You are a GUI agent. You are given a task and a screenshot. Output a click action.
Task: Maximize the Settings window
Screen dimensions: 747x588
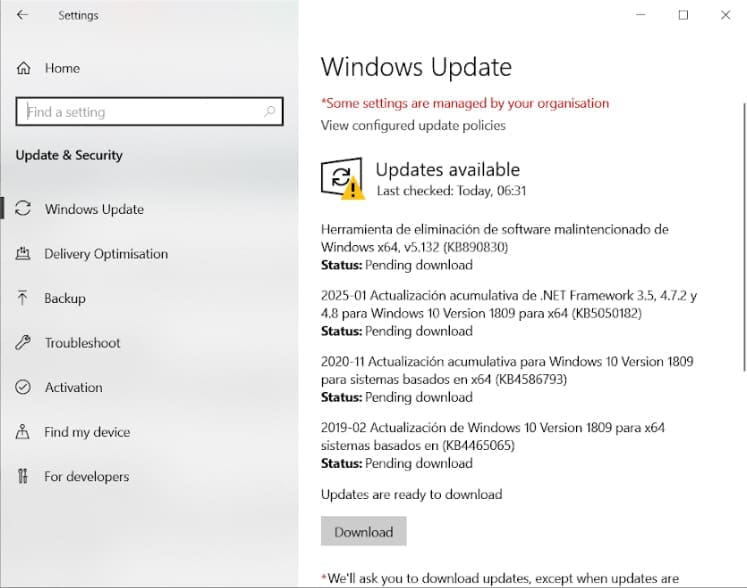(x=683, y=15)
